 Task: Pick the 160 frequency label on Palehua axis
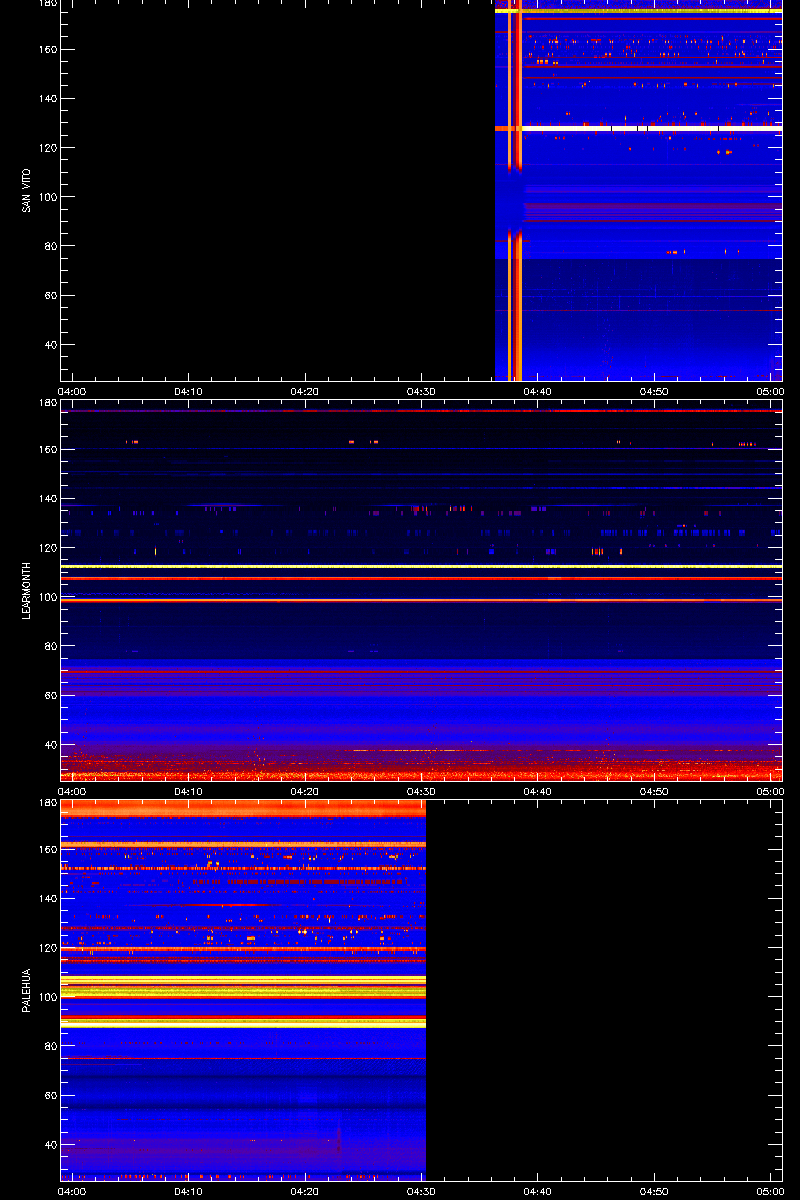point(48,850)
